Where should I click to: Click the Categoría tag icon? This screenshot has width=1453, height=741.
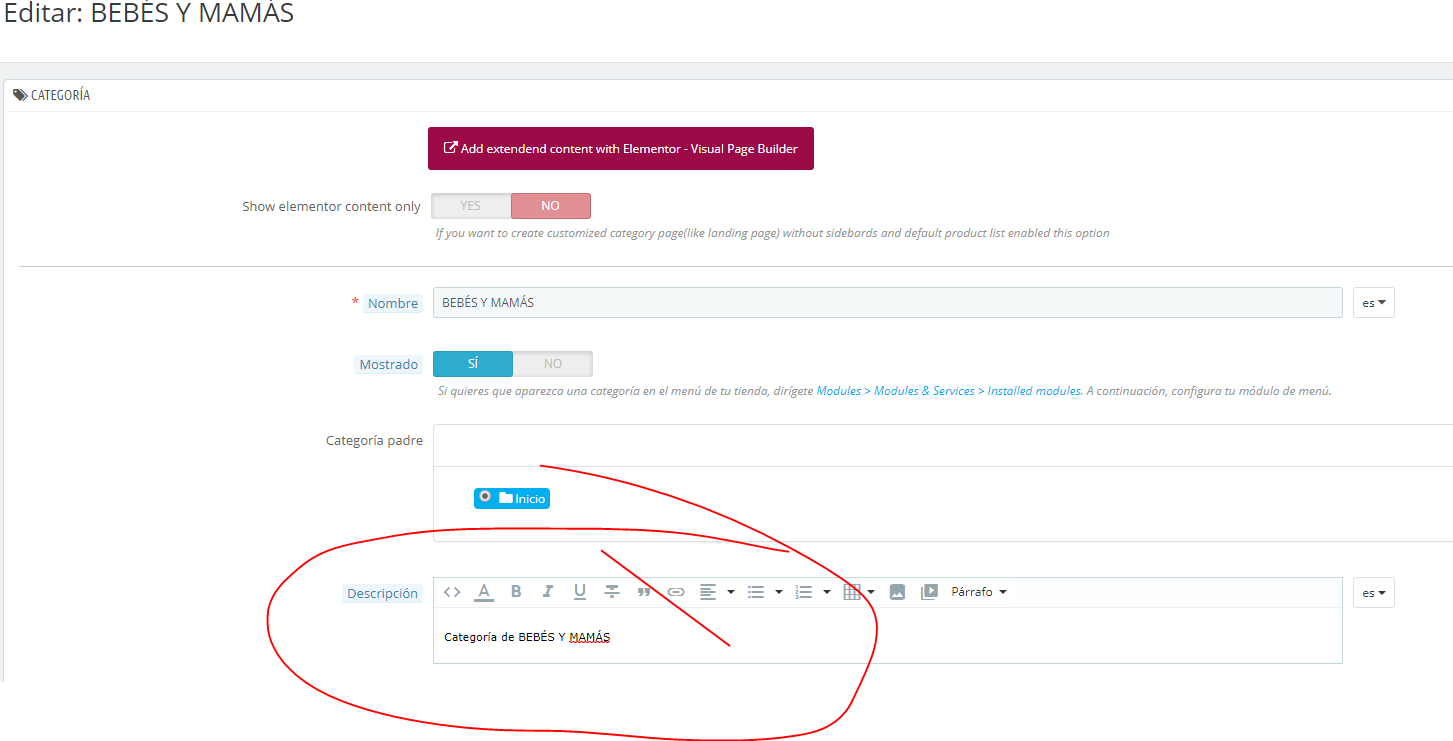(x=19, y=95)
